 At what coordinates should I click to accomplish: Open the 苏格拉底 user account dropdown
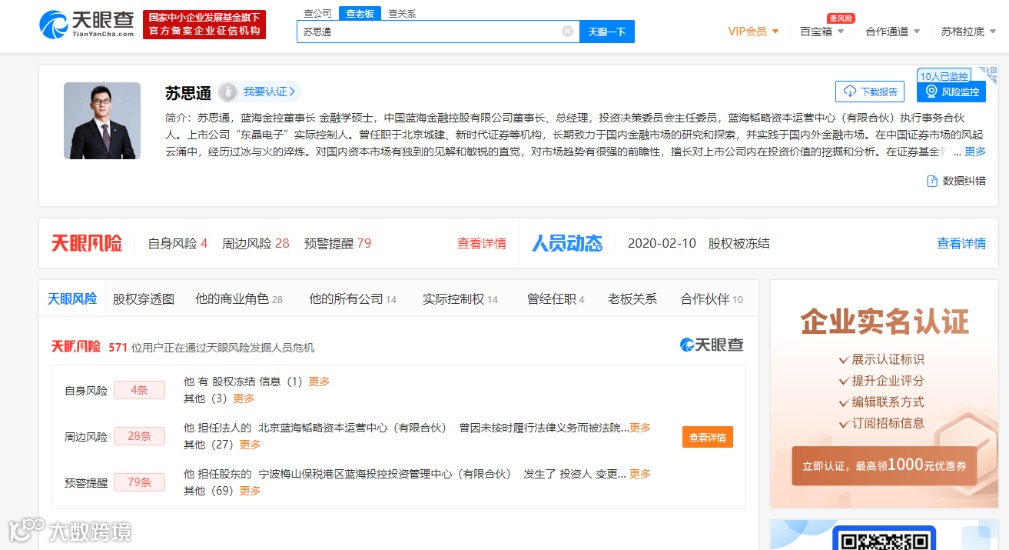968,31
